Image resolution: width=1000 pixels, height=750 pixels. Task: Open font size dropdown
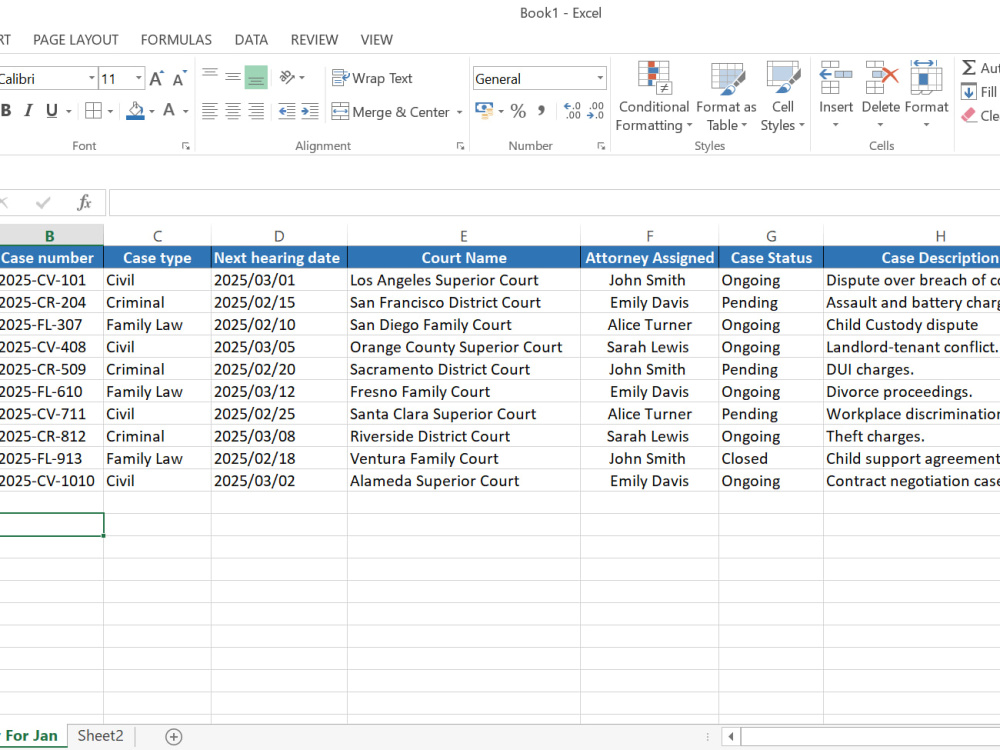[x=138, y=78]
